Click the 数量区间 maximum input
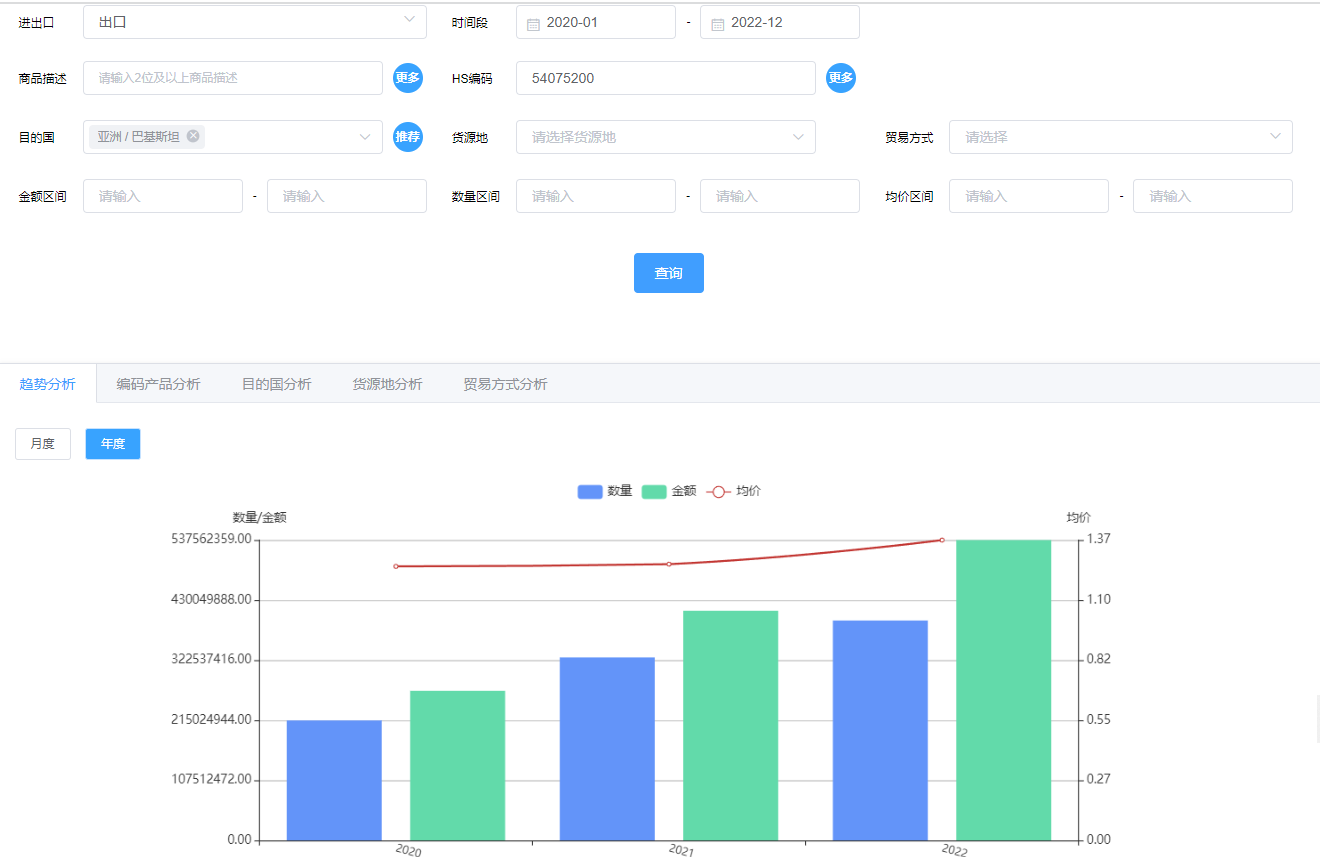This screenshot has width=1320, height=857. [x=780, y=196]
